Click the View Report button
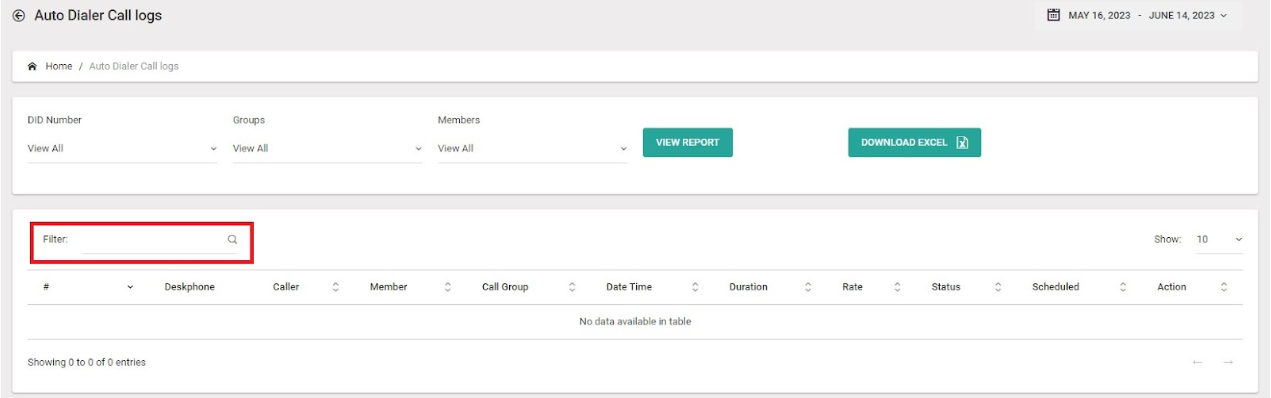Screen dimensions: 1271x398 [x=687, y=142]
